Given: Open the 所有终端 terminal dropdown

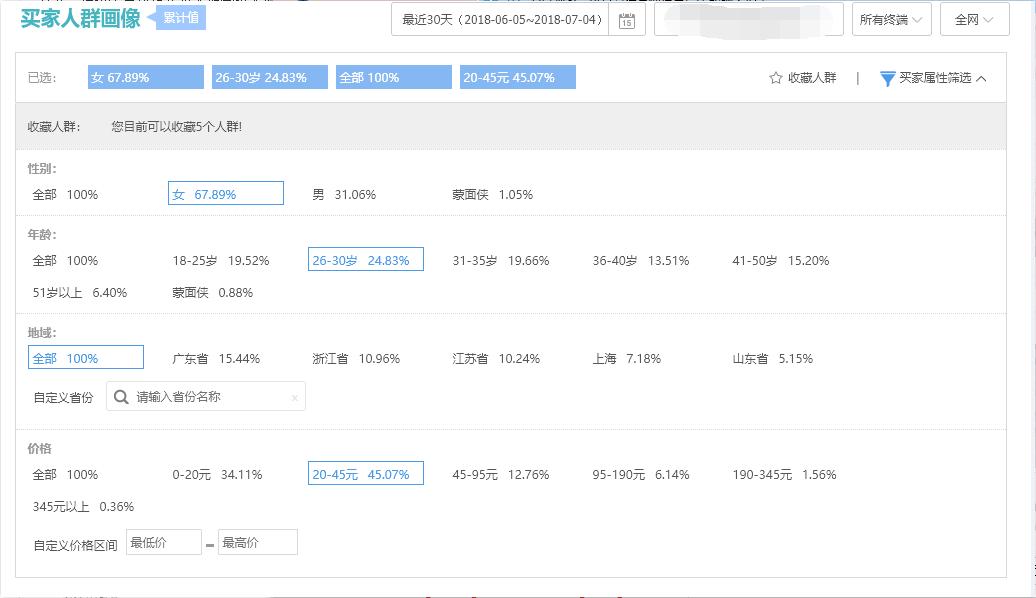Looking at the screenshot, I should [x=890, y=19].
